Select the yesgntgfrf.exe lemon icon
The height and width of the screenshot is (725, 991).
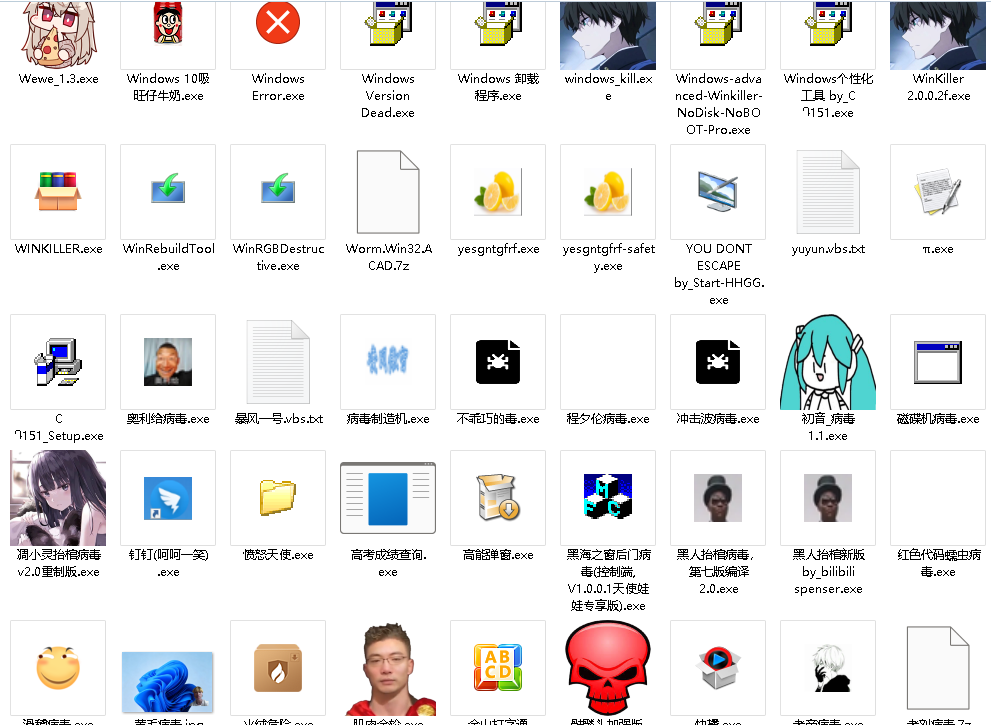[x=497, y=192]
